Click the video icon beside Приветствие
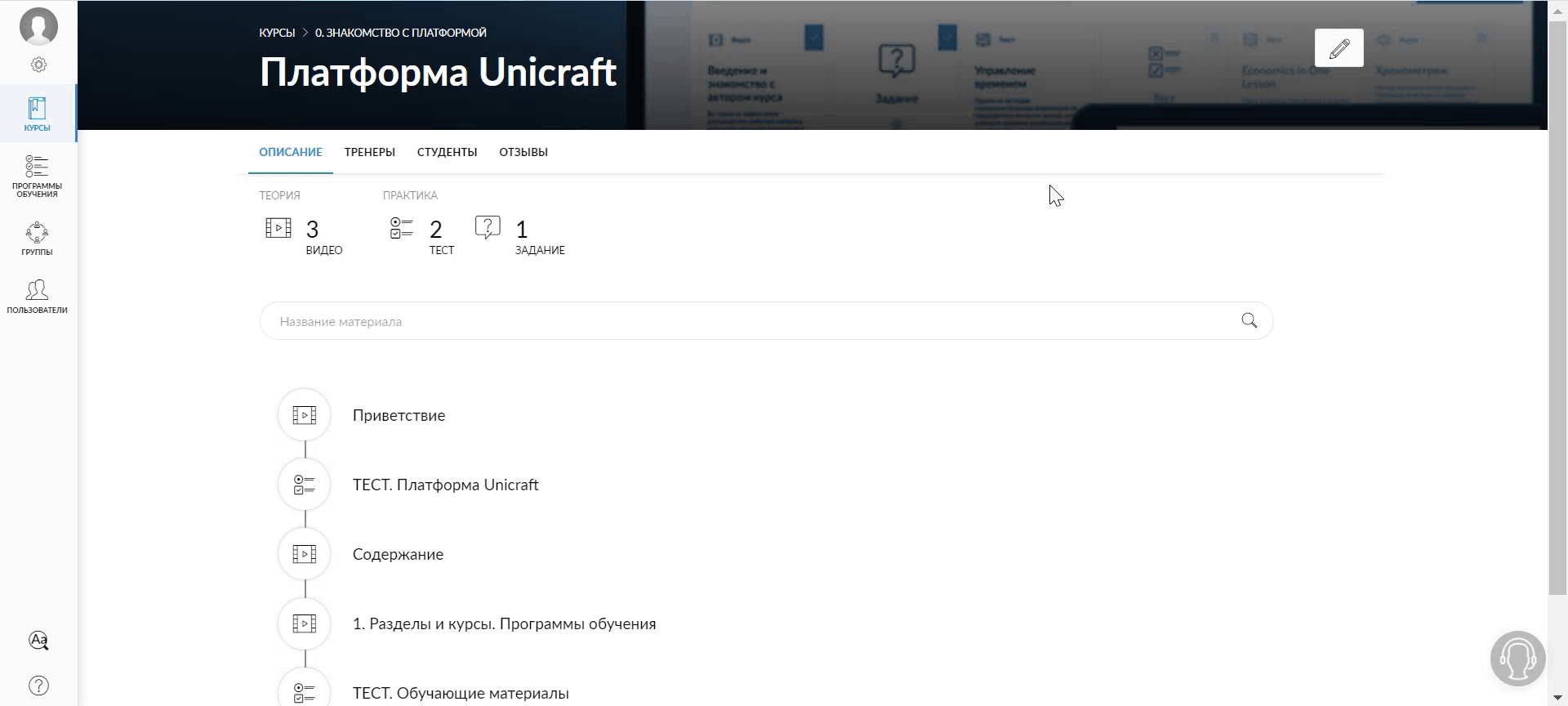1568x706 pixels. [305, 415]
